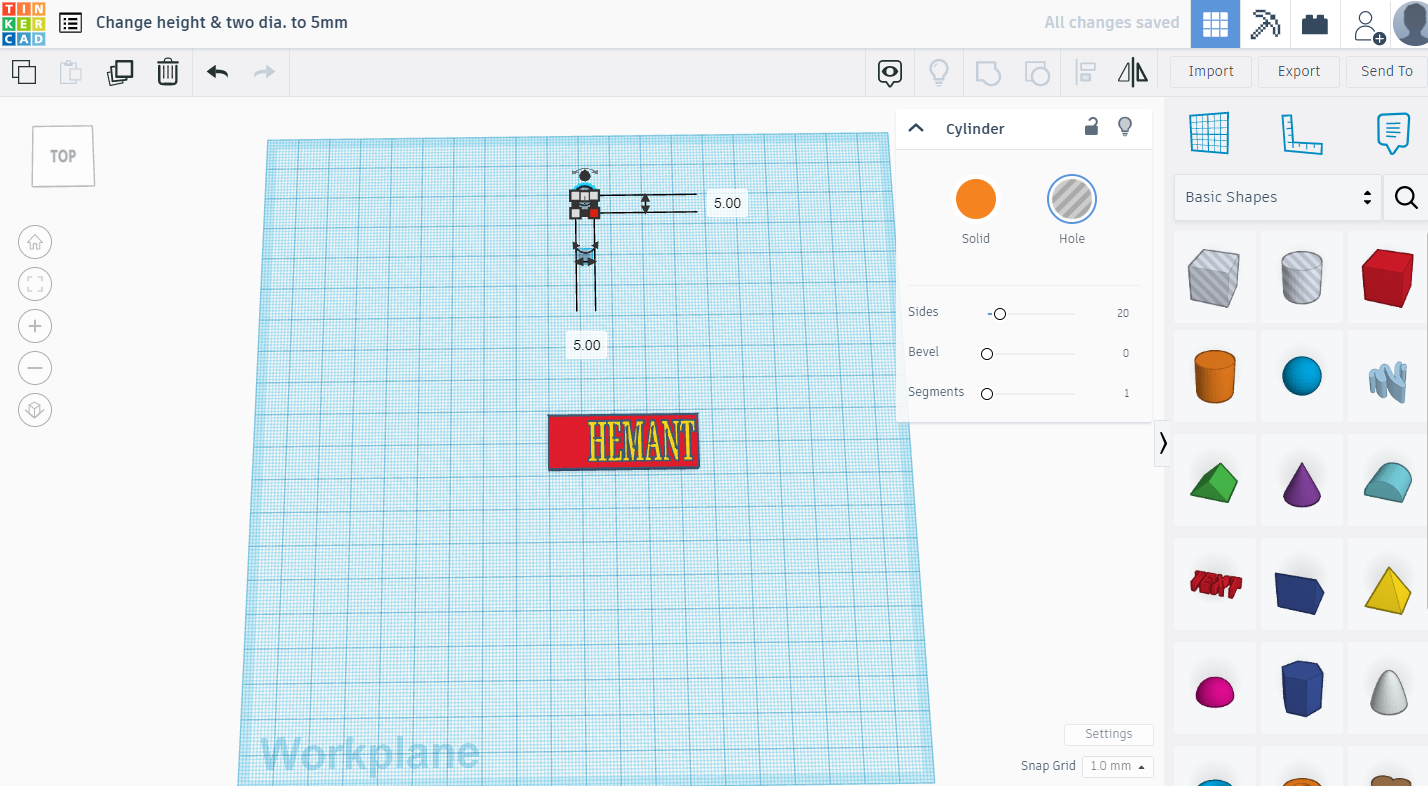Go to home view
Screen dimensions: 1428x786
coord(35,242)
